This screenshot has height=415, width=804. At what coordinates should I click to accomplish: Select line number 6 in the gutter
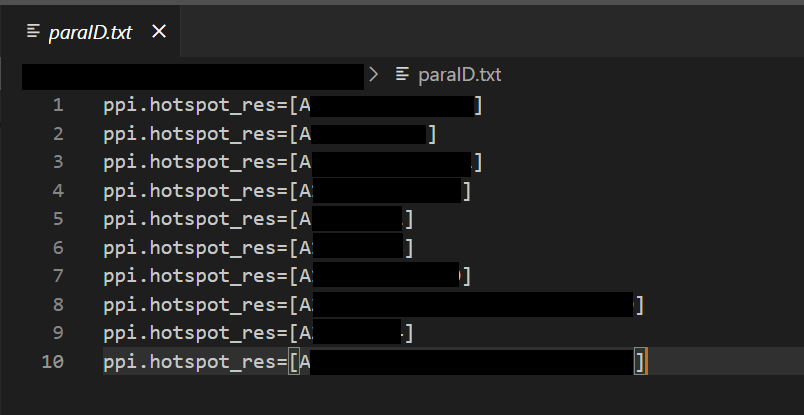click(57, 247)
